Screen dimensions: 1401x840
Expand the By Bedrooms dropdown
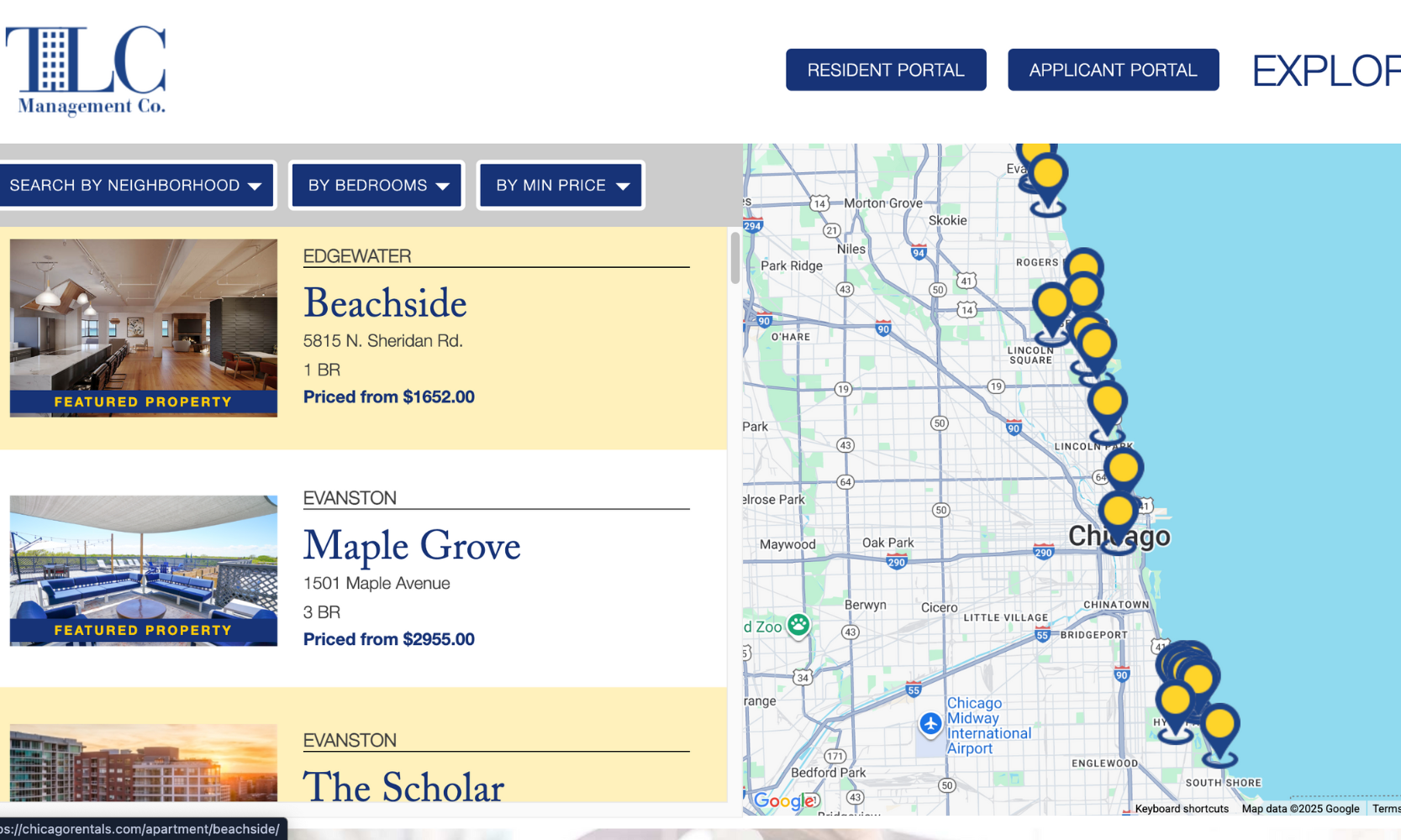377,186
